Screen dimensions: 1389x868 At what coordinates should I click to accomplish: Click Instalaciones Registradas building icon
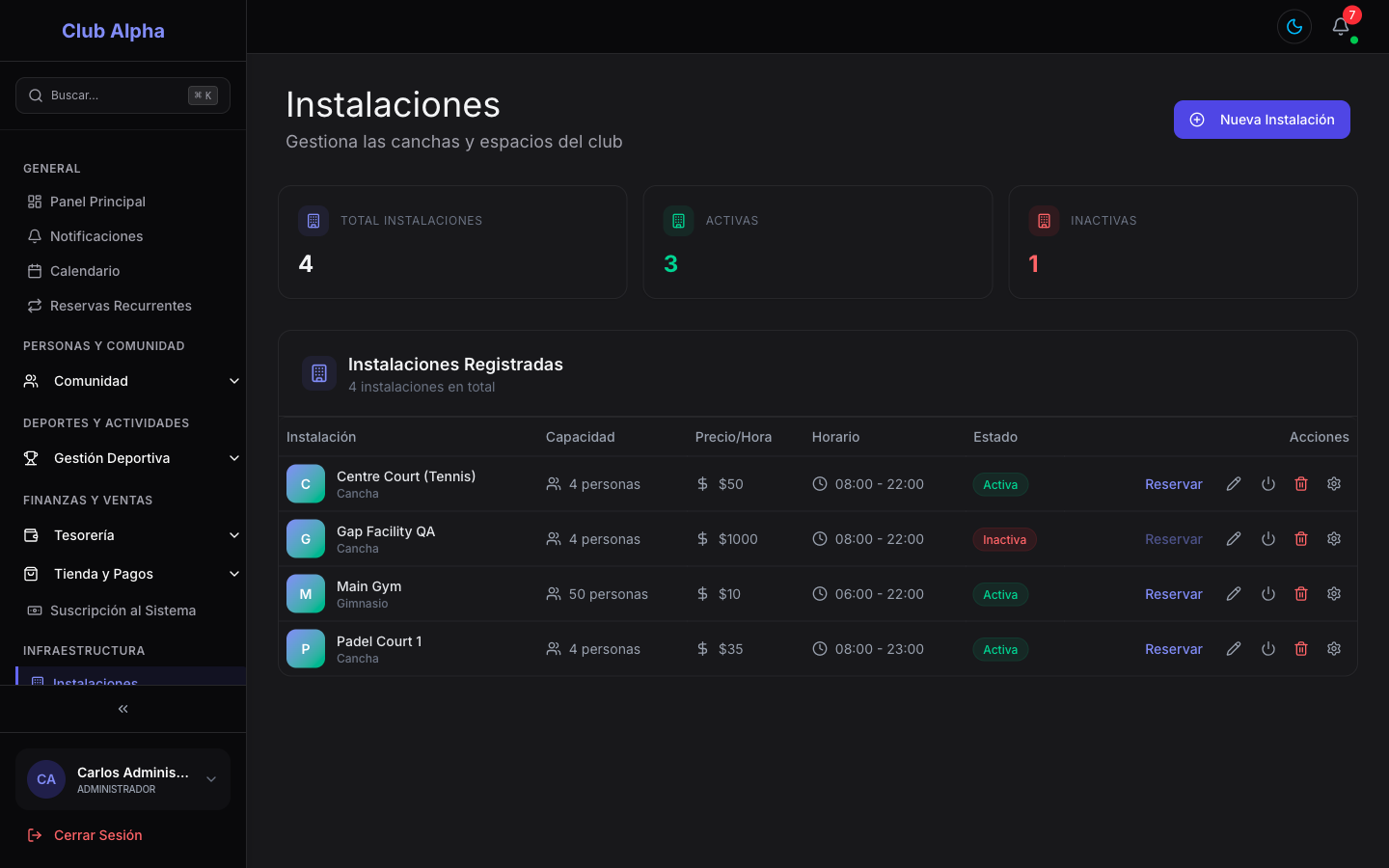pyautogui.click(x=319, y=373)
